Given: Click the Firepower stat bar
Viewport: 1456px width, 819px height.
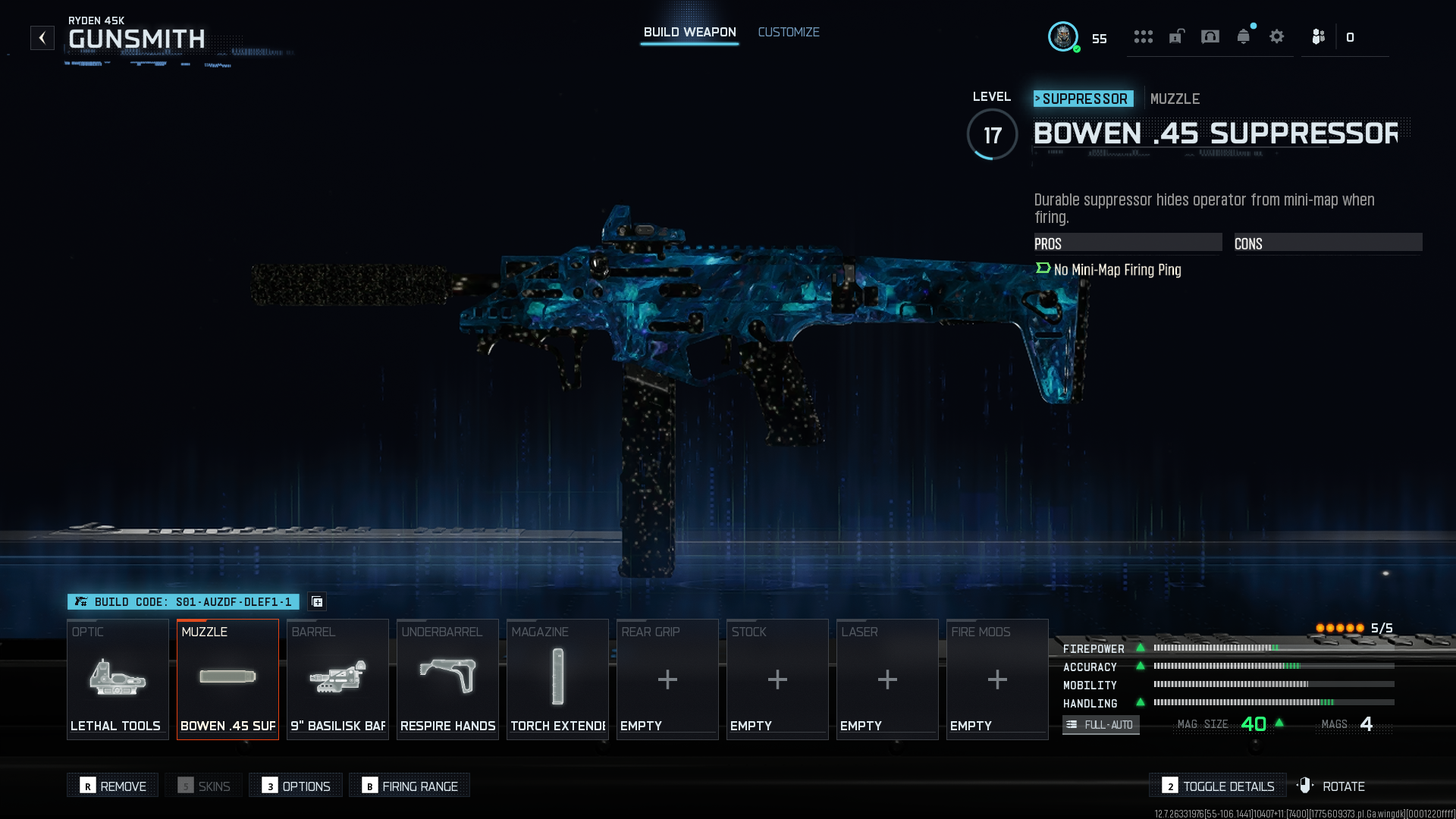Looking at the screenshot, I should coord(1274,648).
